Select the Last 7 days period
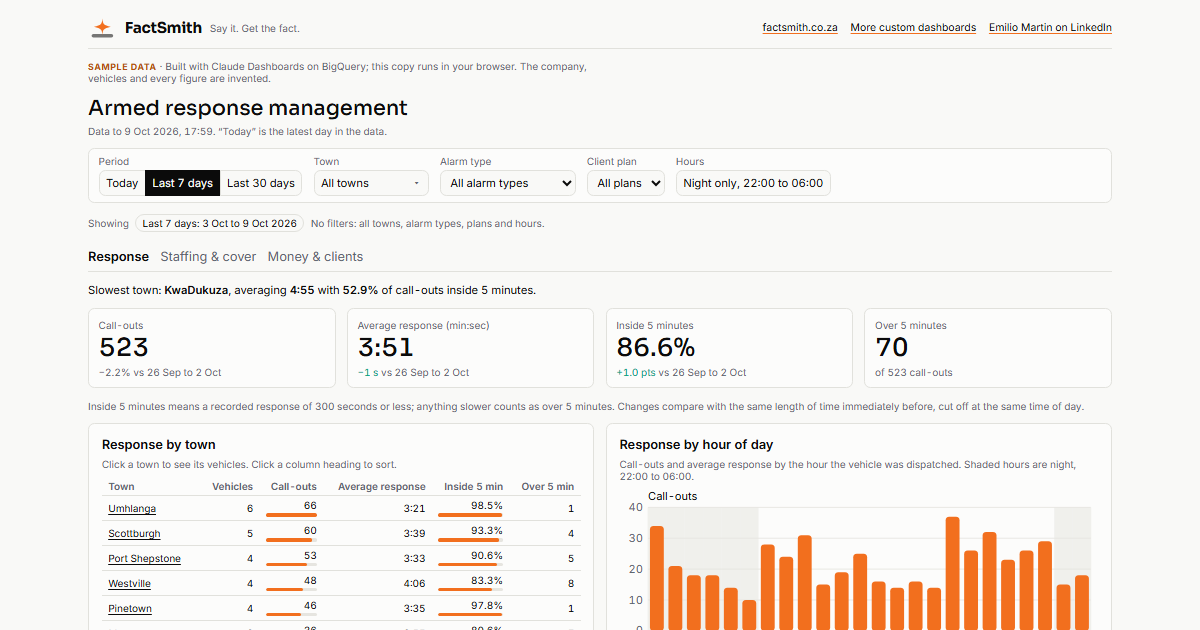Screen dimensions: 1200x630 click(182, 183)
